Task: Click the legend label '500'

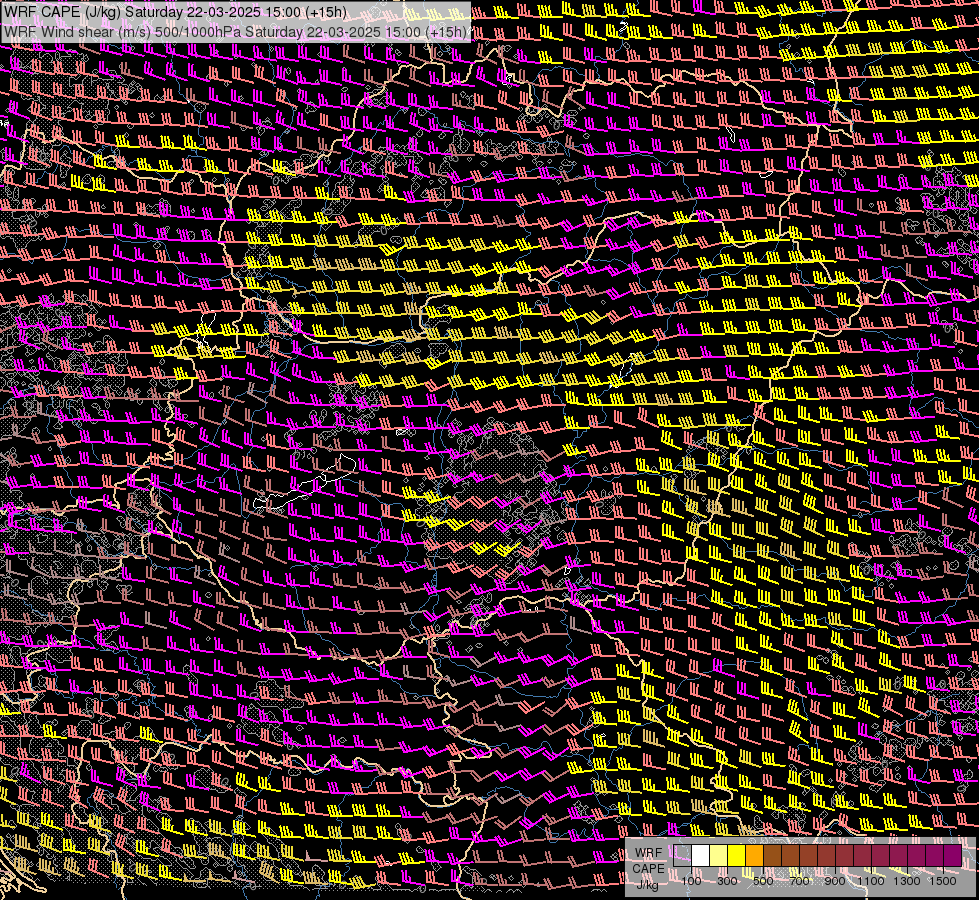Action: pos(763,881)
